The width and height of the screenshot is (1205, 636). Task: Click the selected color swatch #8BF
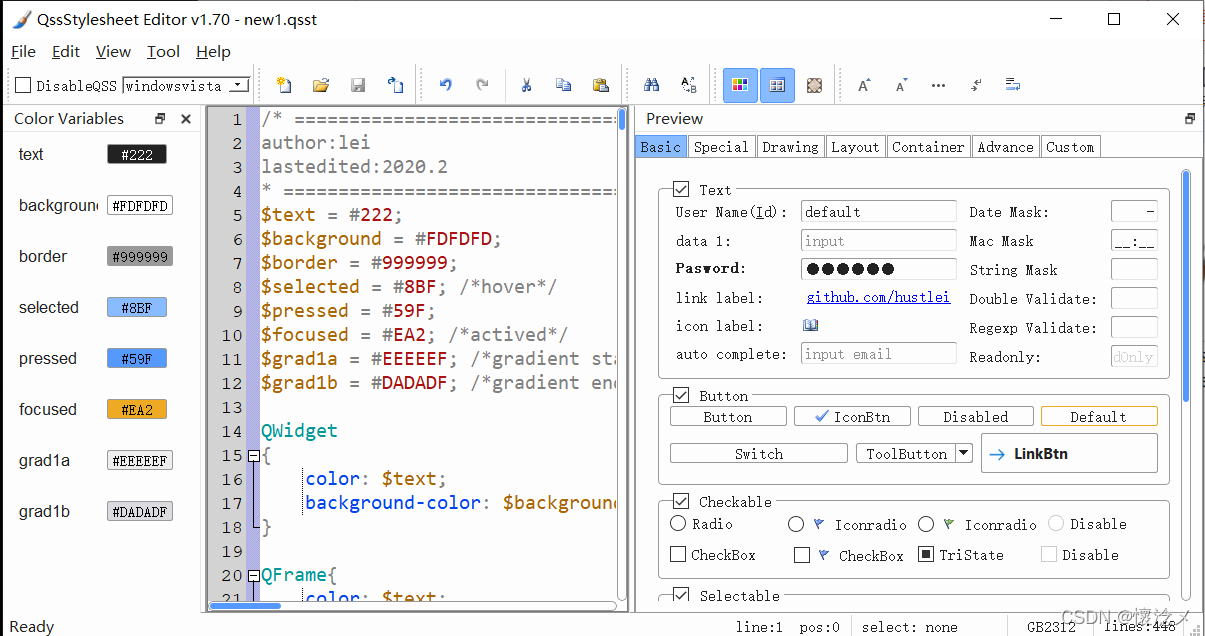[137, 307]
